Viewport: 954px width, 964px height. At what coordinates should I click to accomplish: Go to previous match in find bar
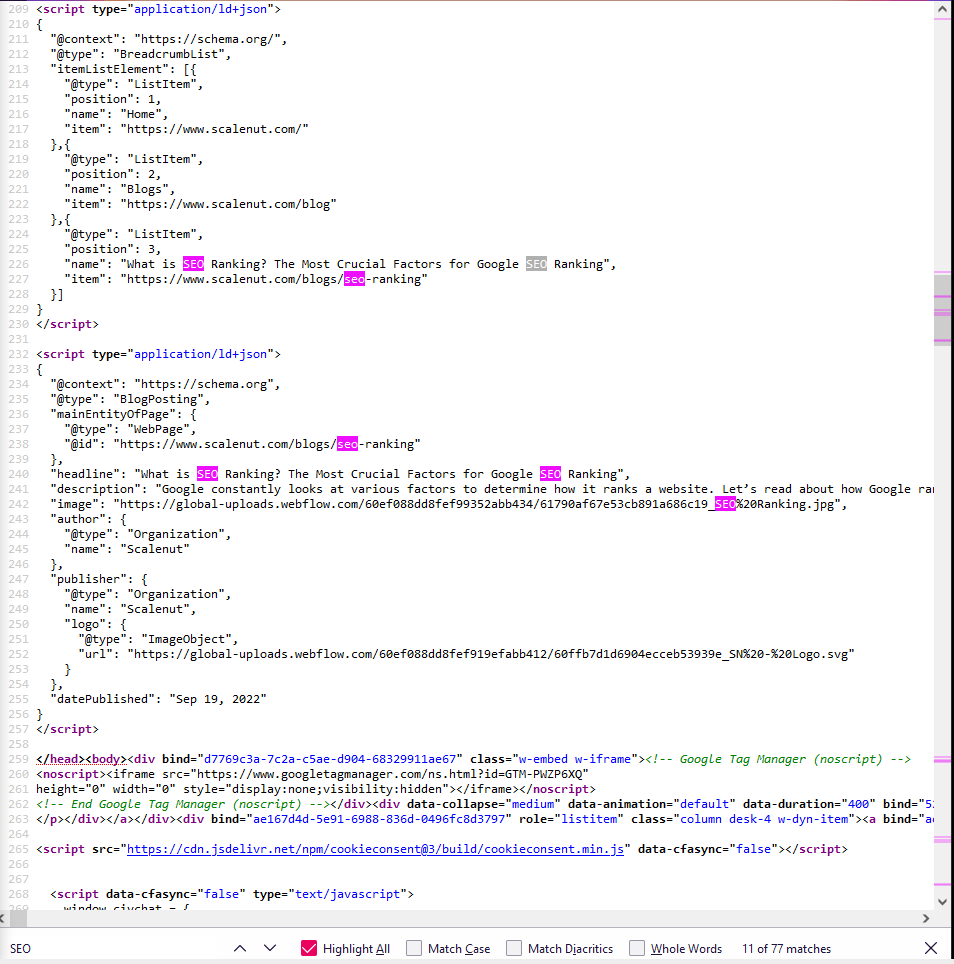click(x=239, y=948)
